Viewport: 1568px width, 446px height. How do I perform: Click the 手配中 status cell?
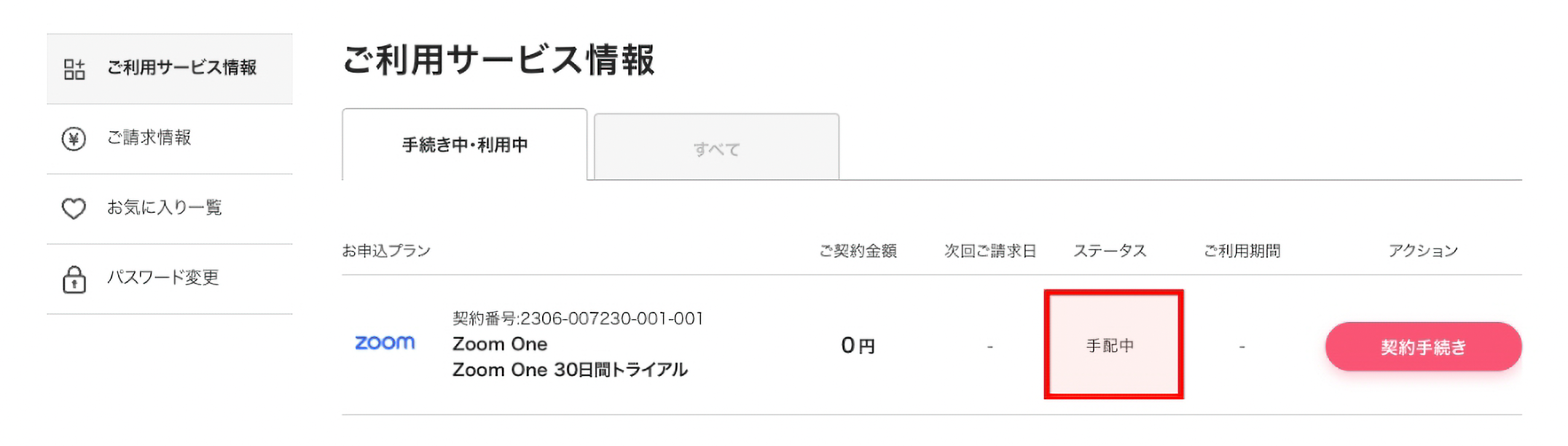1113,345
